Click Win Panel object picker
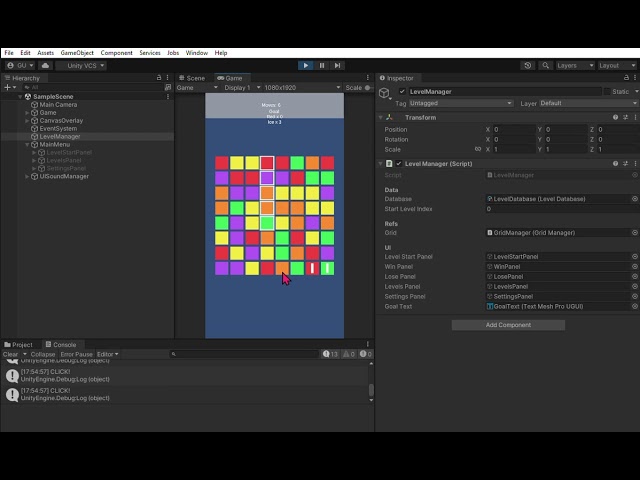640x480 pixels. 635,267
